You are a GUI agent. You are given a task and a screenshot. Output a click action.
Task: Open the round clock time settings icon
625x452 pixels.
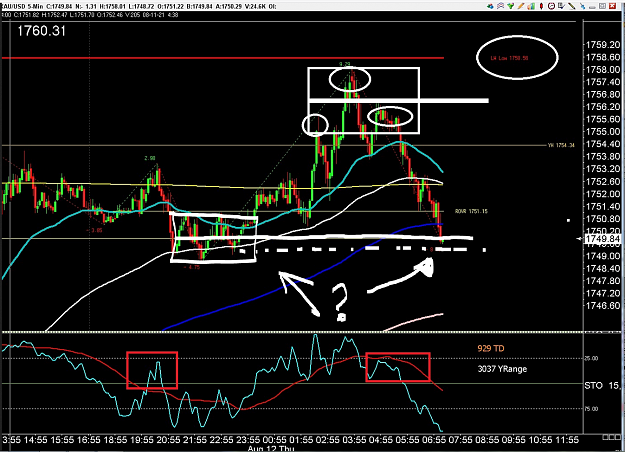(x=552, y=6)
